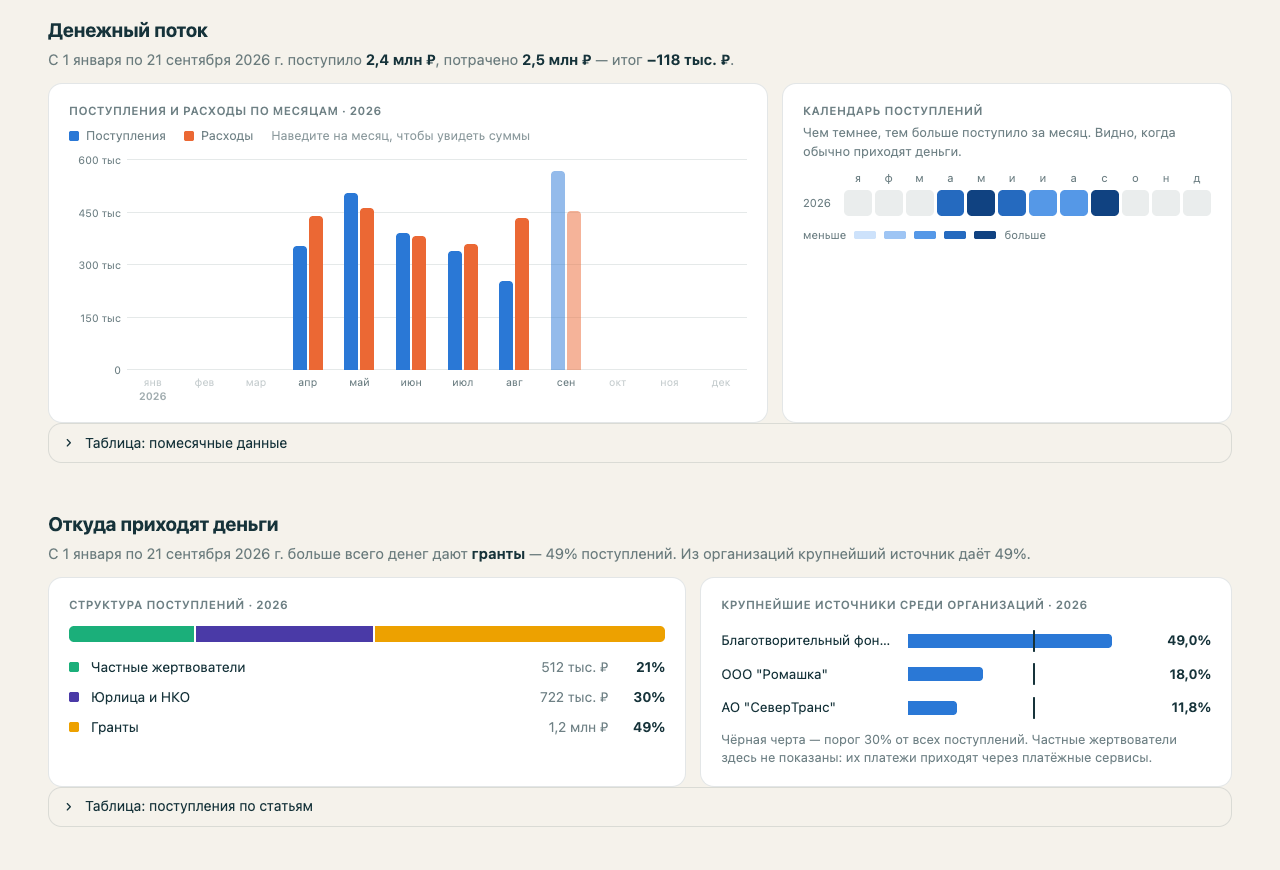Screen dimensions: 1280x870
Task: Click the Откуда приходят деньги heading
Action: 163,524
